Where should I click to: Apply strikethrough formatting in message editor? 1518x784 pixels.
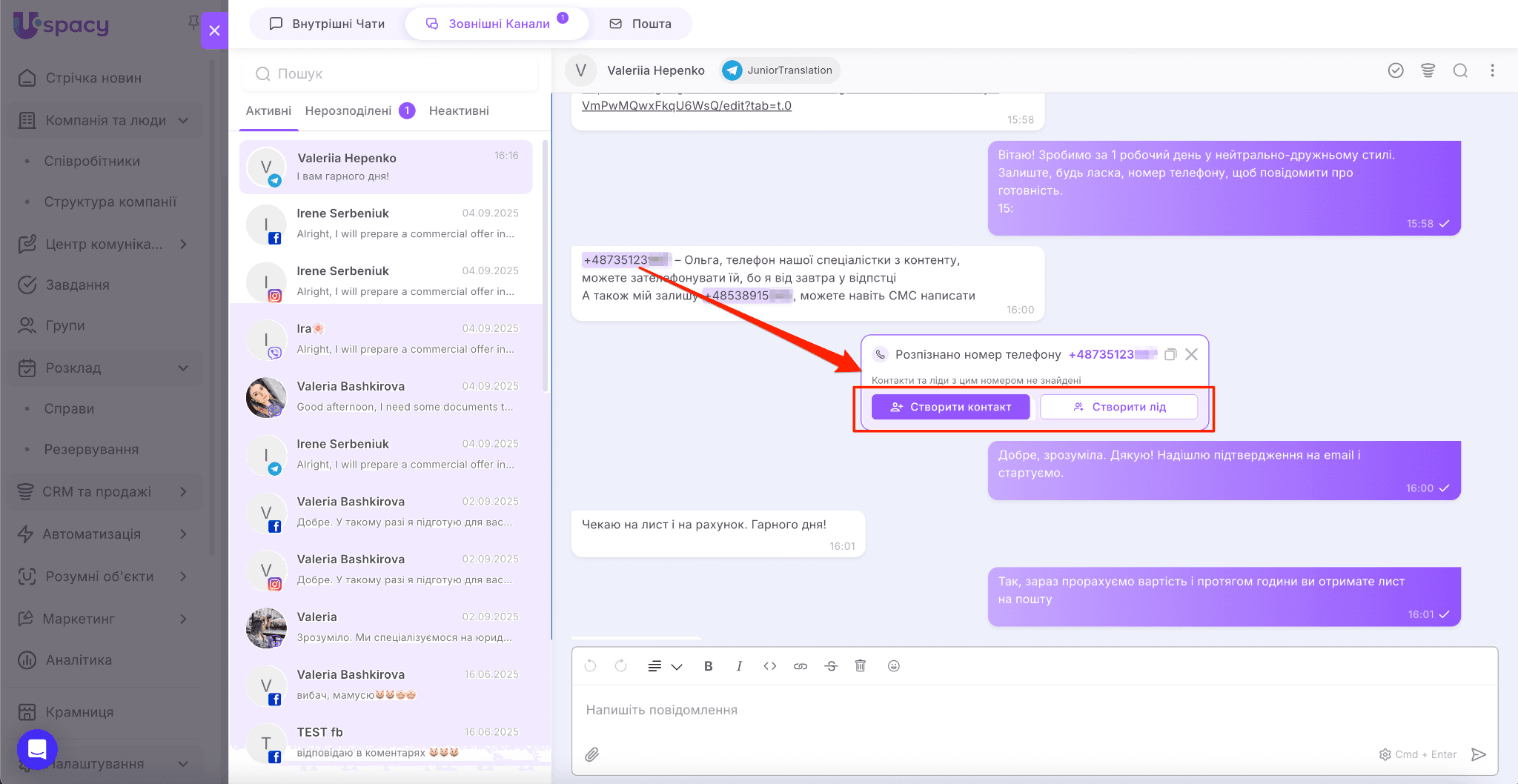pos(831,666)
